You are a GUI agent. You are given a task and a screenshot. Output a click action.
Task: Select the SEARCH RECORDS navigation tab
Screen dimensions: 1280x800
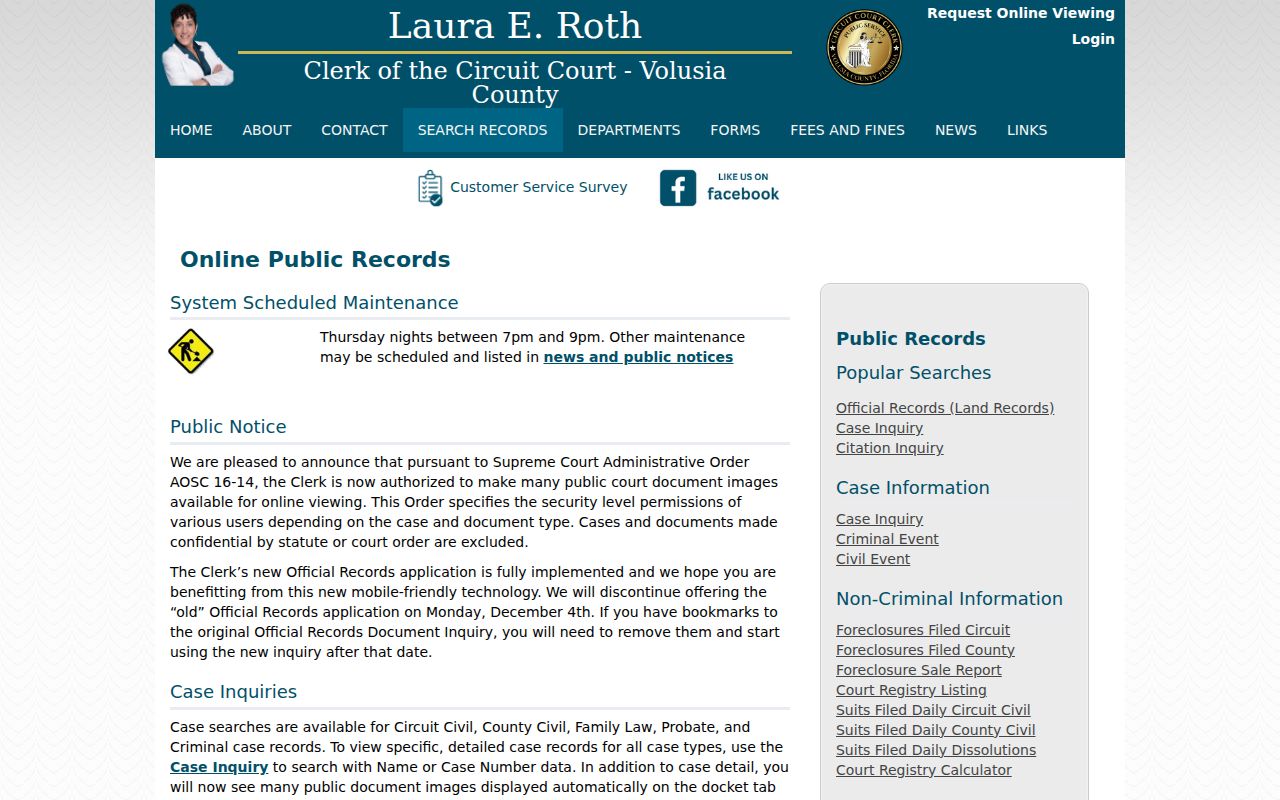(x=483, y=130)
